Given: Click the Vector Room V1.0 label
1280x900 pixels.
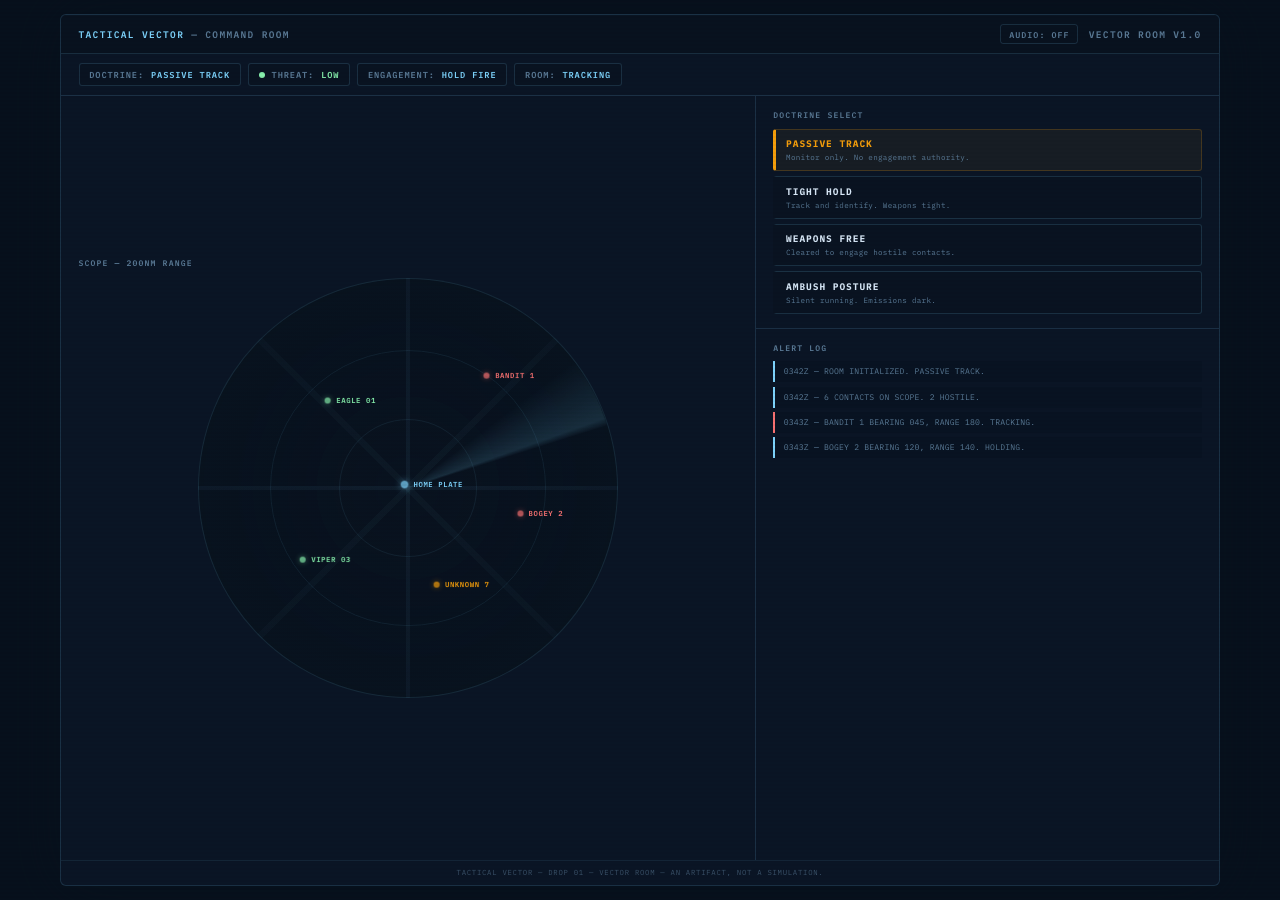Looking at the screenshot, I should pos(1145,35).
